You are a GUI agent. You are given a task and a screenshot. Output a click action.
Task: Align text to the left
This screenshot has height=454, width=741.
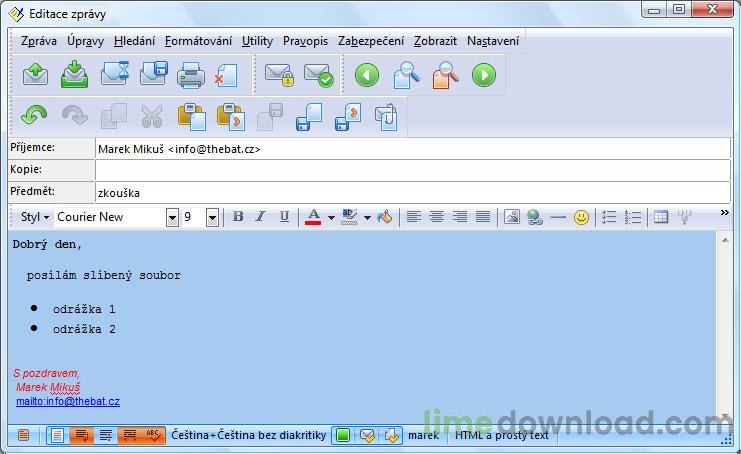(x=414, y=217)
